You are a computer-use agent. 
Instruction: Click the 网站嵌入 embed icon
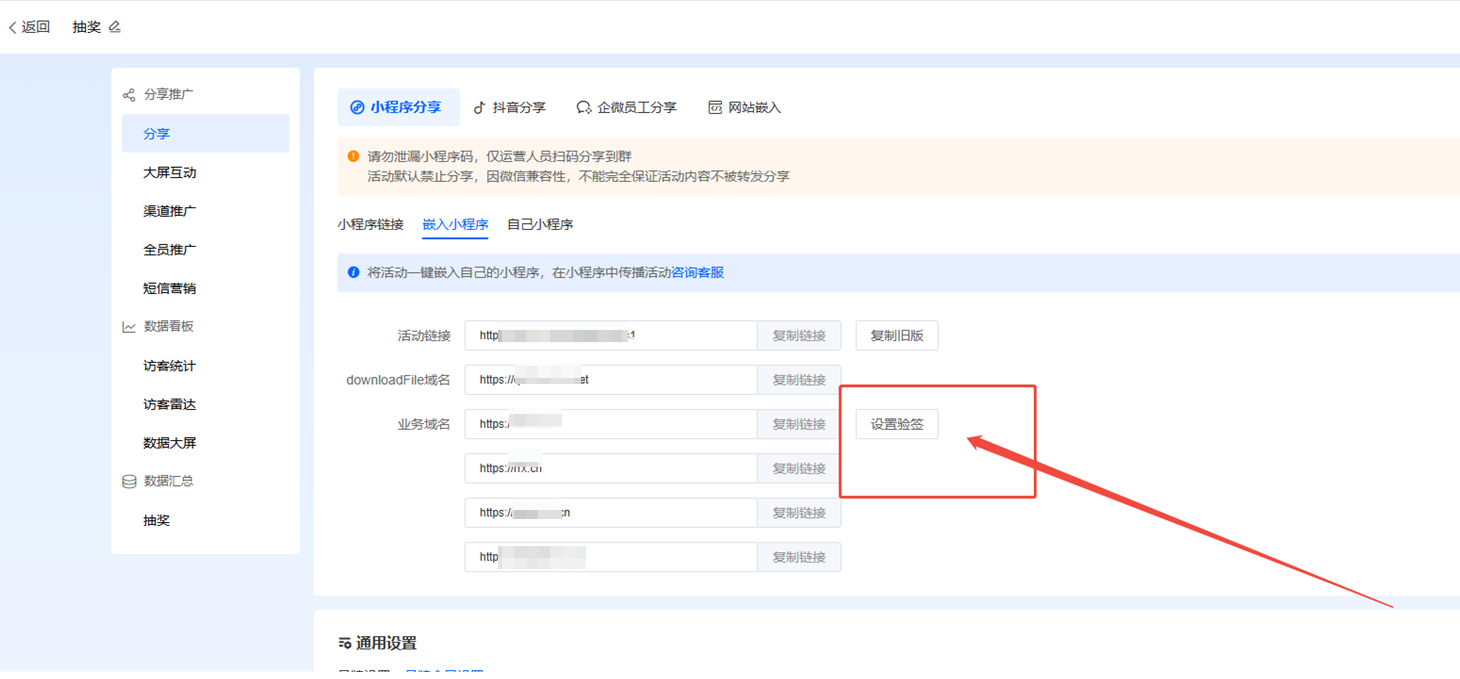point(715,108)
